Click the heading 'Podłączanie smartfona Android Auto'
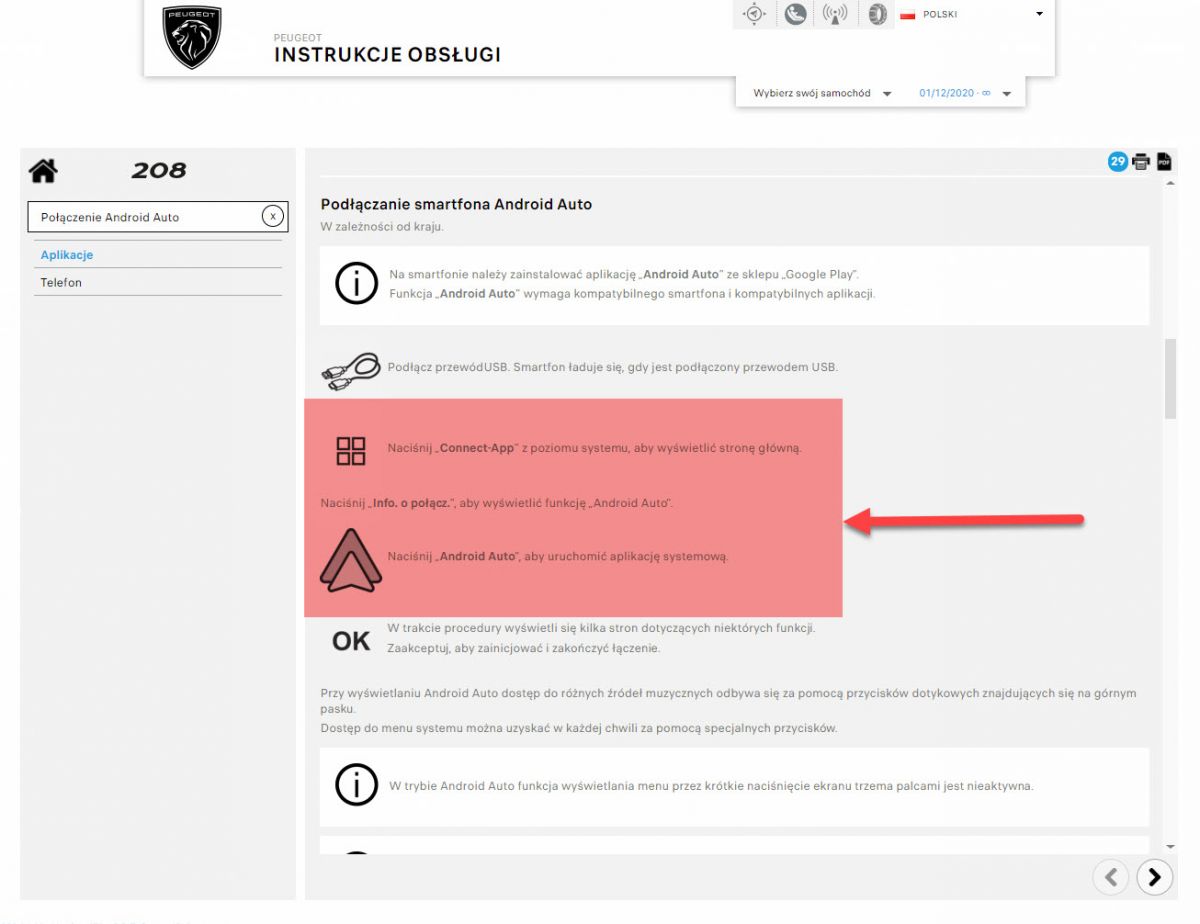The height and width of the screenshot is (924, 1200). click(456, 204)
